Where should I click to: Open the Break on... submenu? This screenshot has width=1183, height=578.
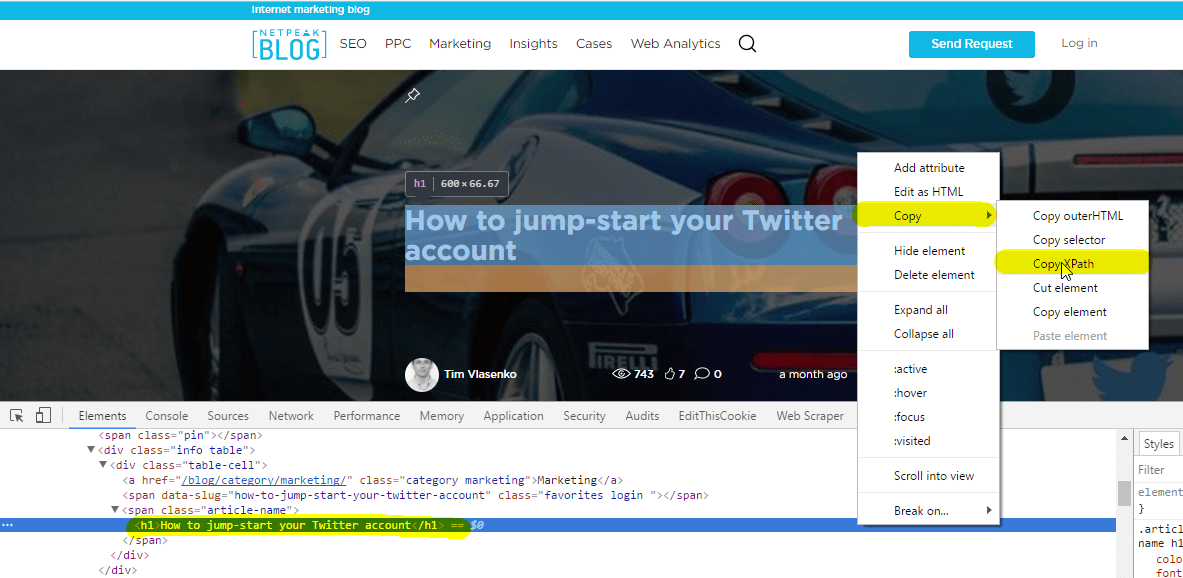[928, 511]
